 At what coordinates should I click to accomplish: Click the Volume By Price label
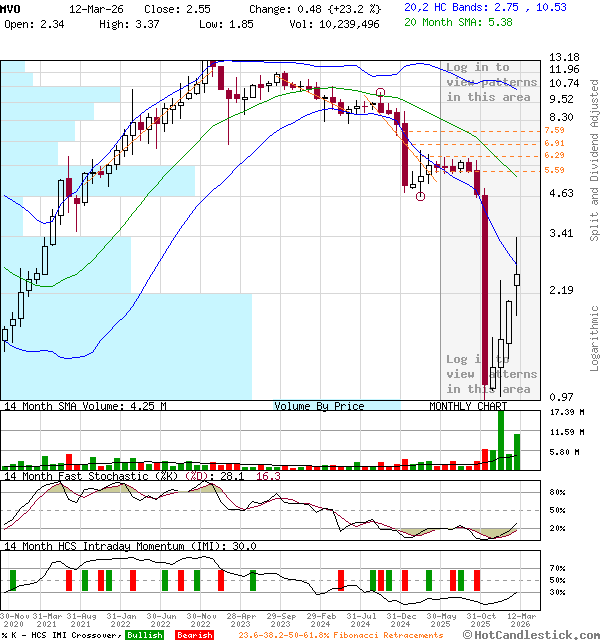pos(319,406)
